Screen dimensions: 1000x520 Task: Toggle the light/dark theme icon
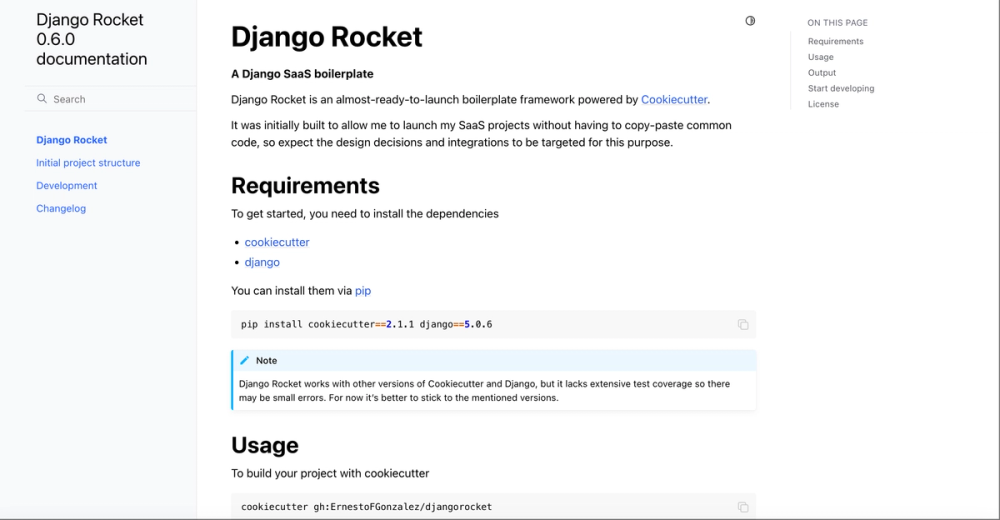point(750,21)
